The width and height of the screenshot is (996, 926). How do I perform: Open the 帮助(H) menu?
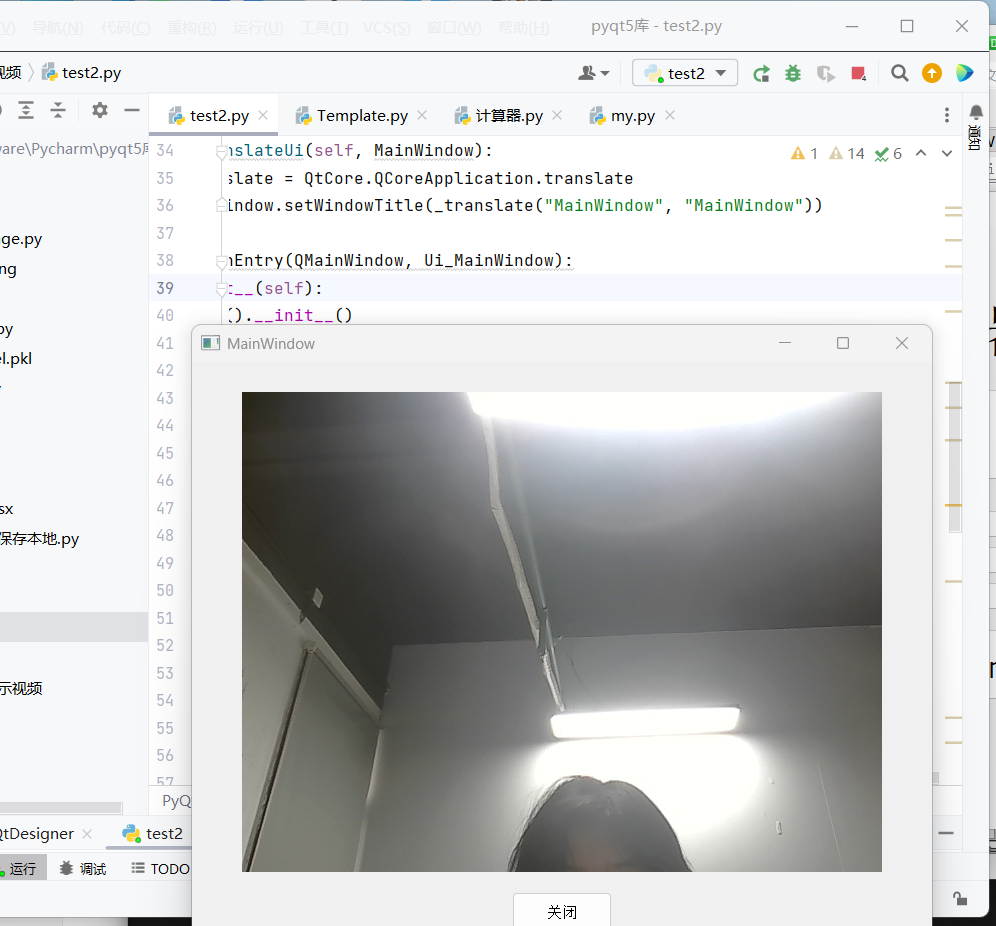coord(523,27)
